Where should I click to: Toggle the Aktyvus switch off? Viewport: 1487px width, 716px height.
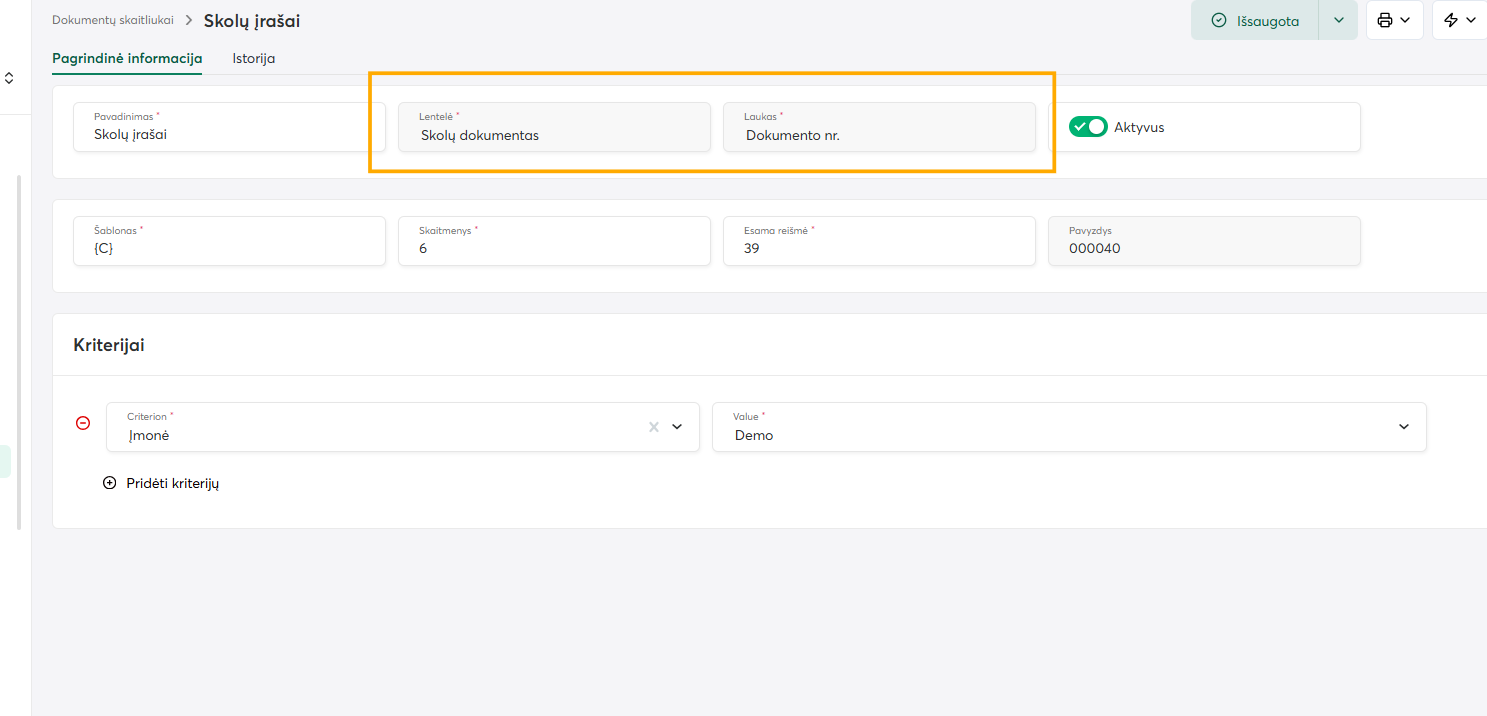[1088, 127]
